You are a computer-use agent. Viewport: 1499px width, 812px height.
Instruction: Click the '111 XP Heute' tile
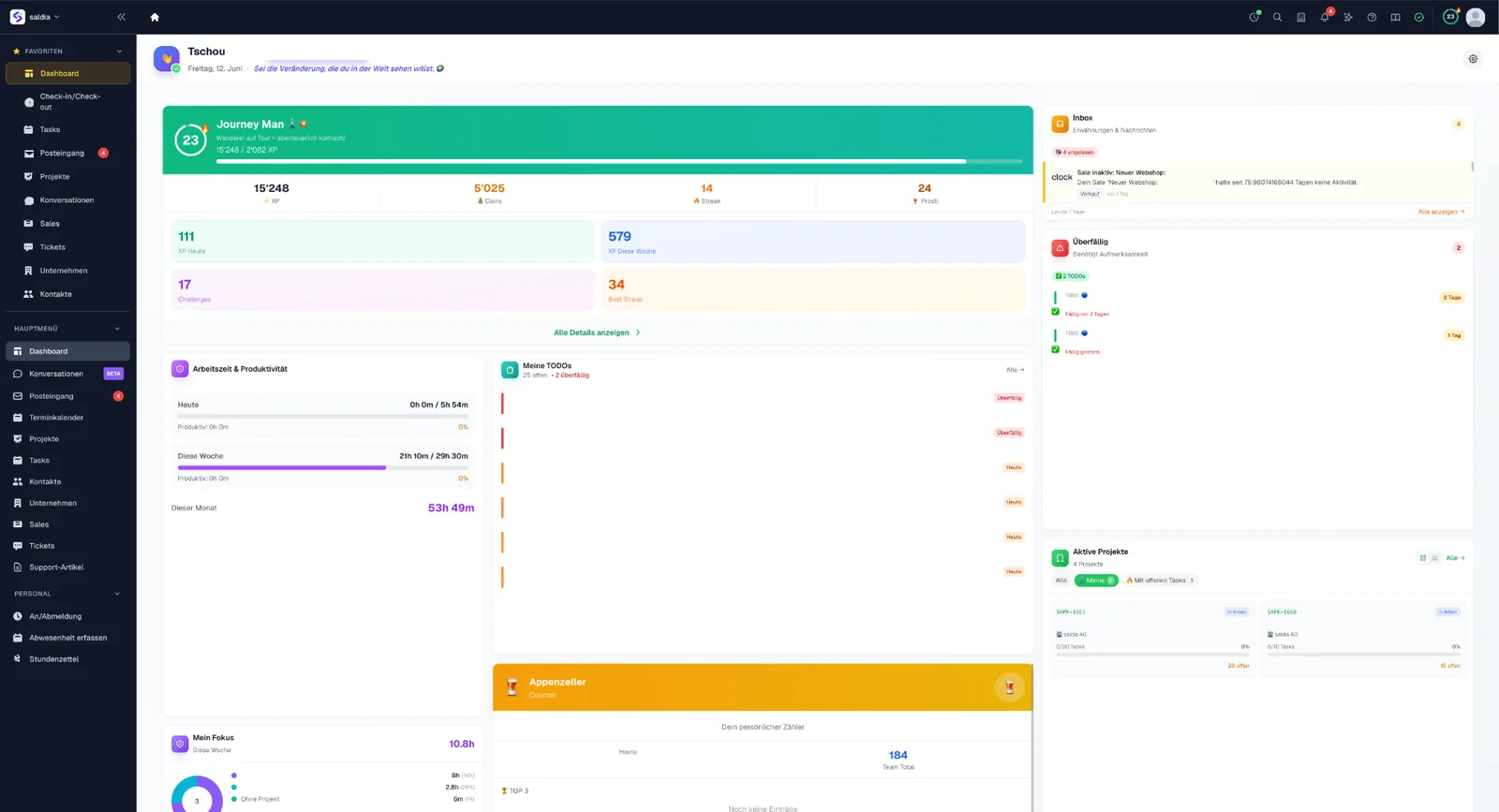coord(382,242)
